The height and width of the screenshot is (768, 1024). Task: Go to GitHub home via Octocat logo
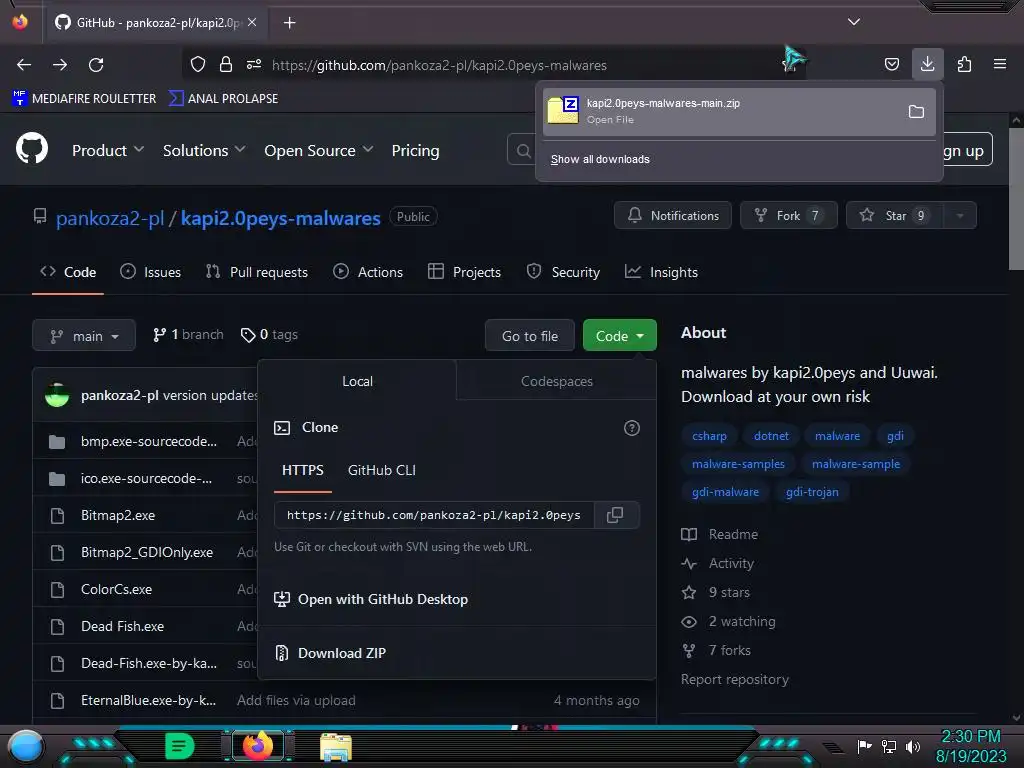click(32, 149)
